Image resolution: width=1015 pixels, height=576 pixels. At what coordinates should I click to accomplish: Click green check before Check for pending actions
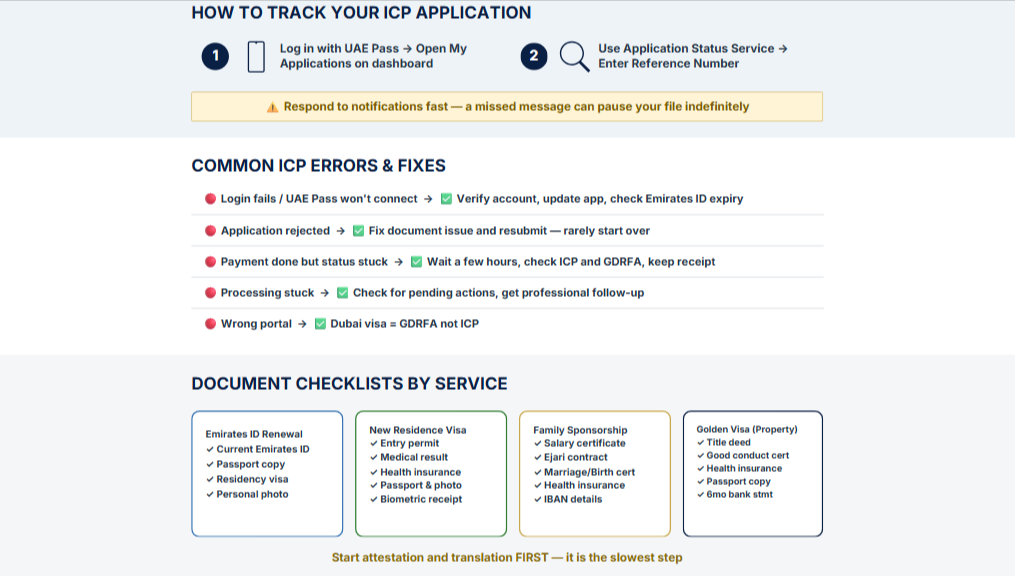coord(342,293)
